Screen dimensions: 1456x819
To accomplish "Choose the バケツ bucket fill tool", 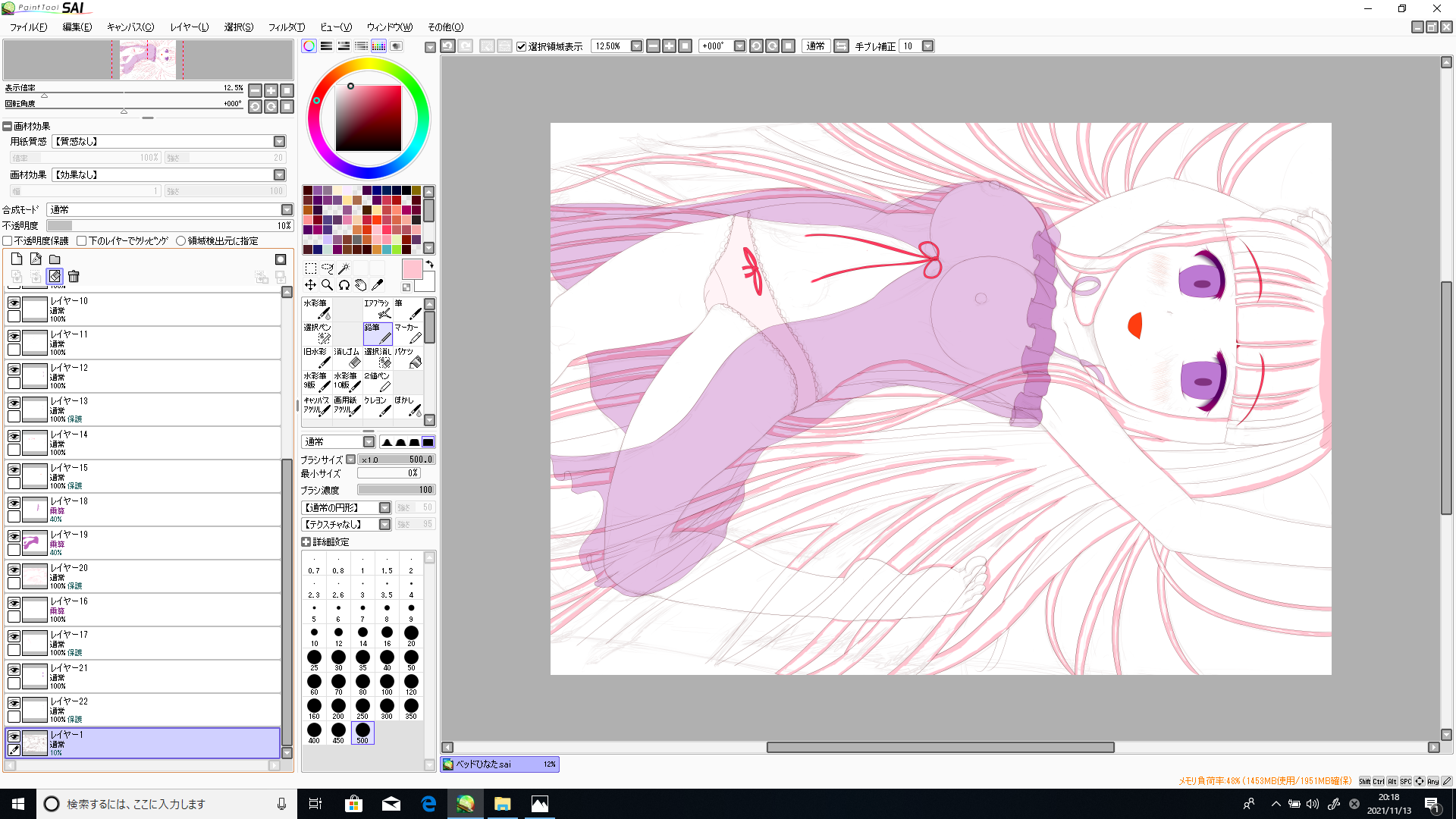I will (408, 358).
